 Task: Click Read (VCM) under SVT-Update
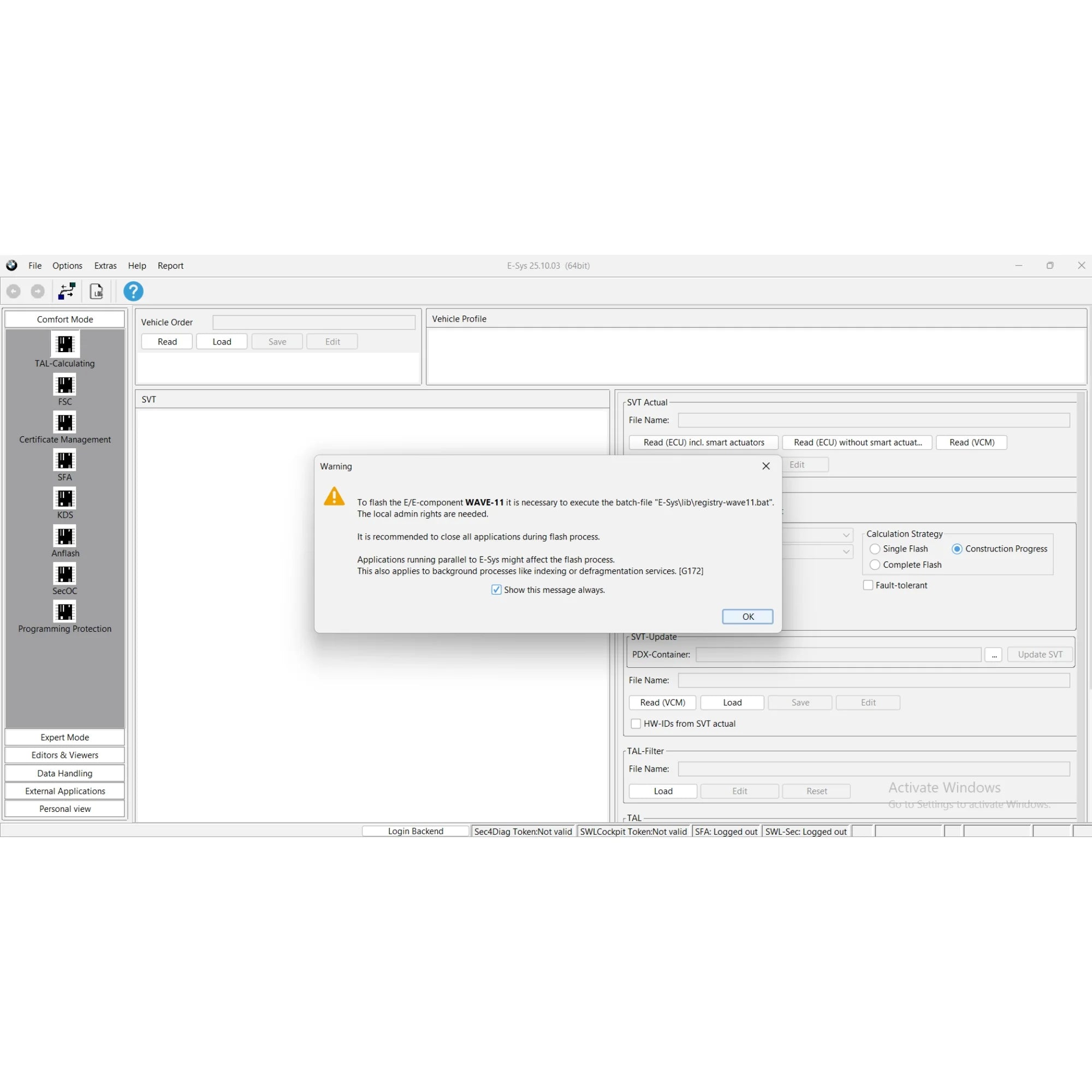tap(662, 703)
